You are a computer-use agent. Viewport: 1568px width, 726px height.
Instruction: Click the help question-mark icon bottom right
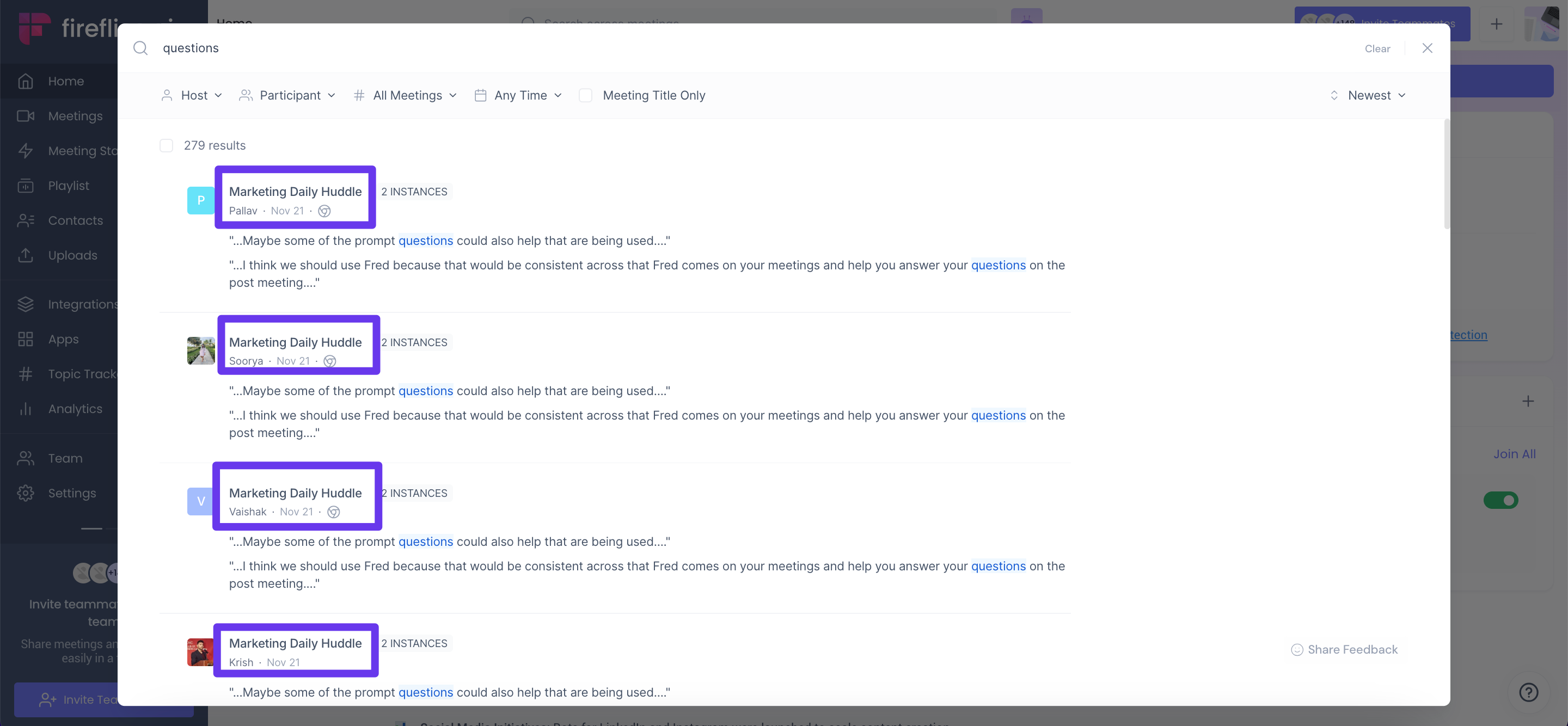tap(1528, 692)
